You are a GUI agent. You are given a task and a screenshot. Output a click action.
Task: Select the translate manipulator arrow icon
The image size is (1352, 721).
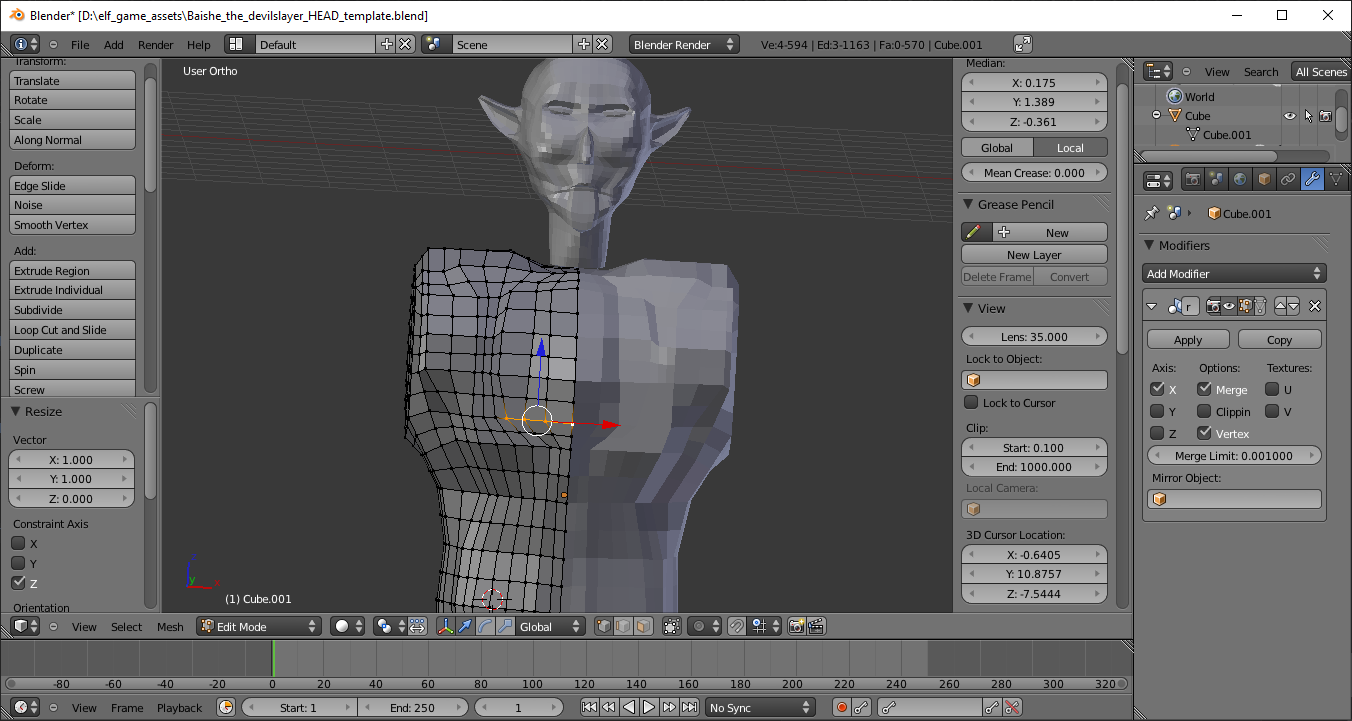pos(465,627)
